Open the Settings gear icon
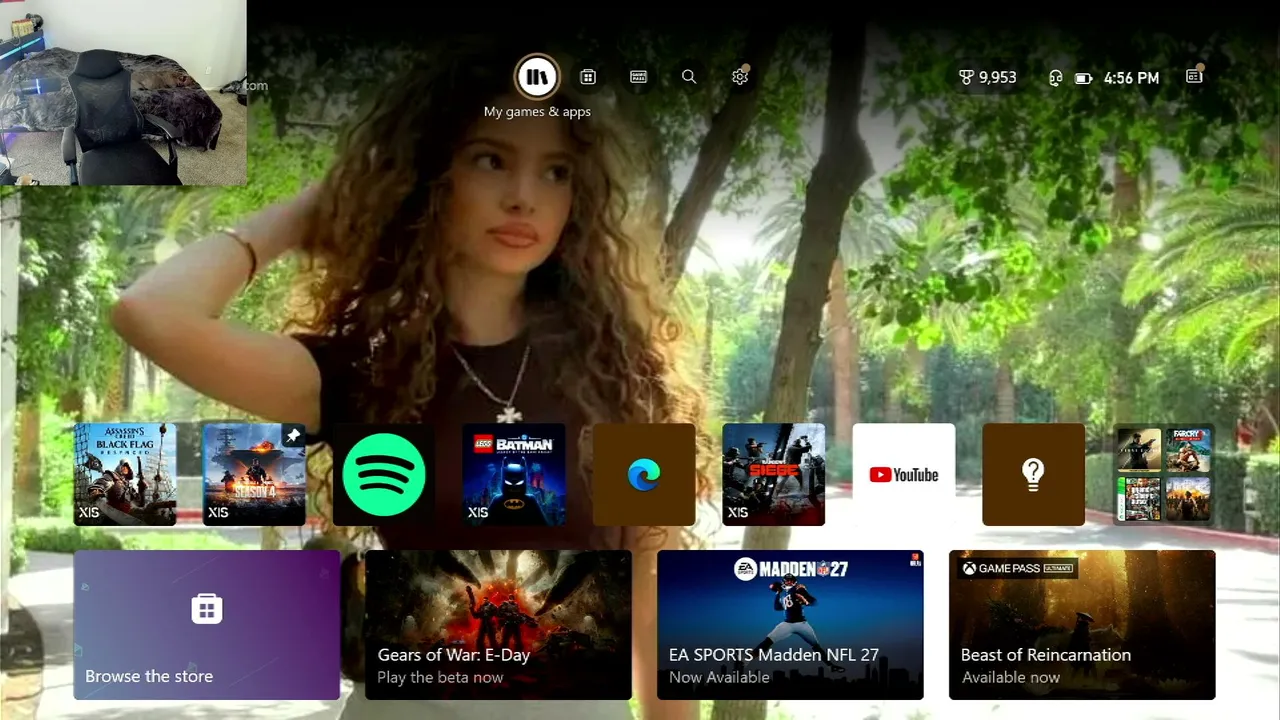The image size is (1280, 720). 740,77
